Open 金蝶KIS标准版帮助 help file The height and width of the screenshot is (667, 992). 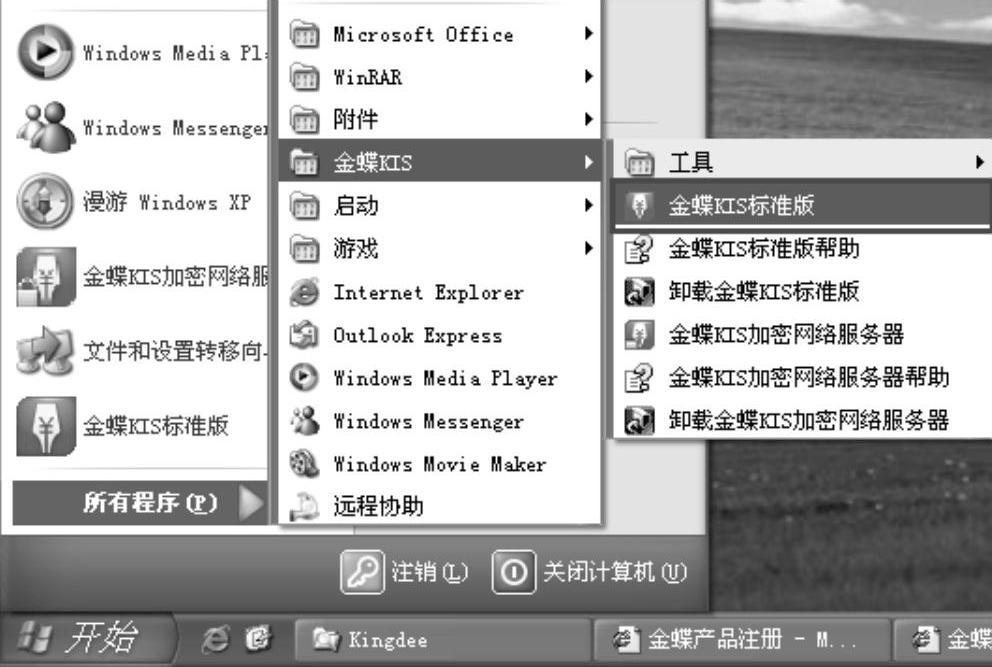point(802,248)
